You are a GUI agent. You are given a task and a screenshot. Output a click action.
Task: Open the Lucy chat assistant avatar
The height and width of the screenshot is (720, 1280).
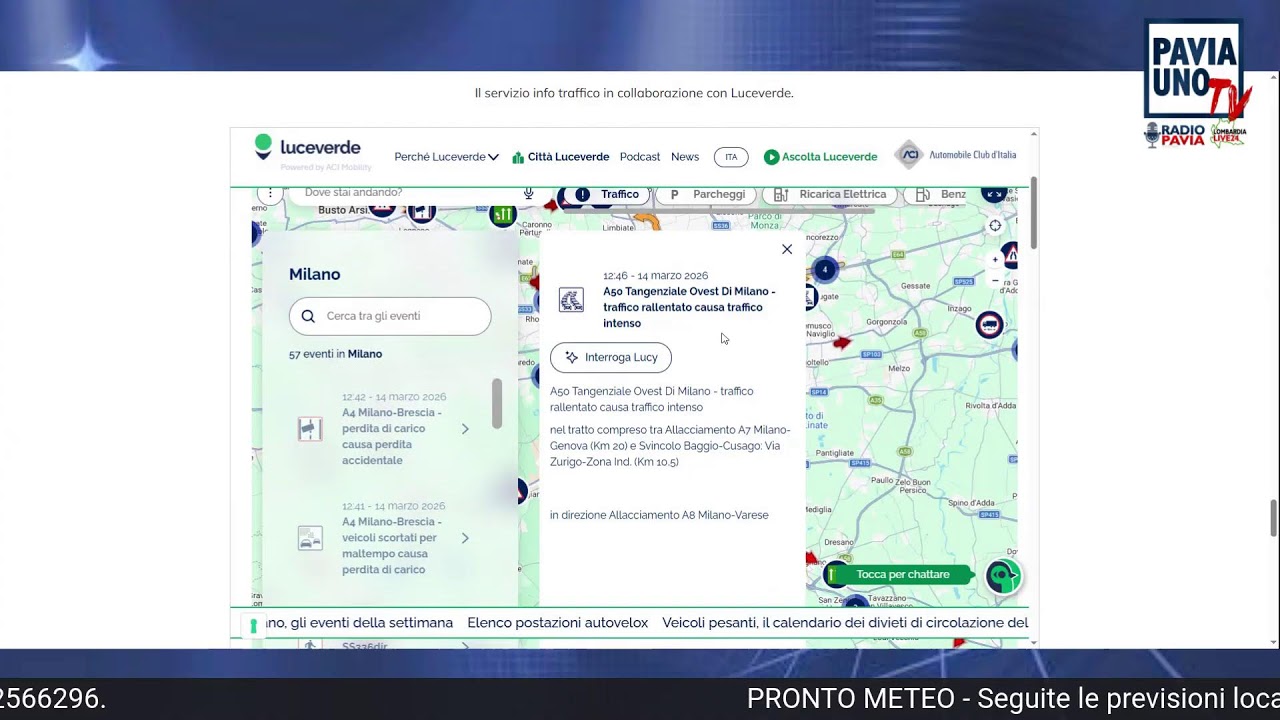pos(1003,576)
